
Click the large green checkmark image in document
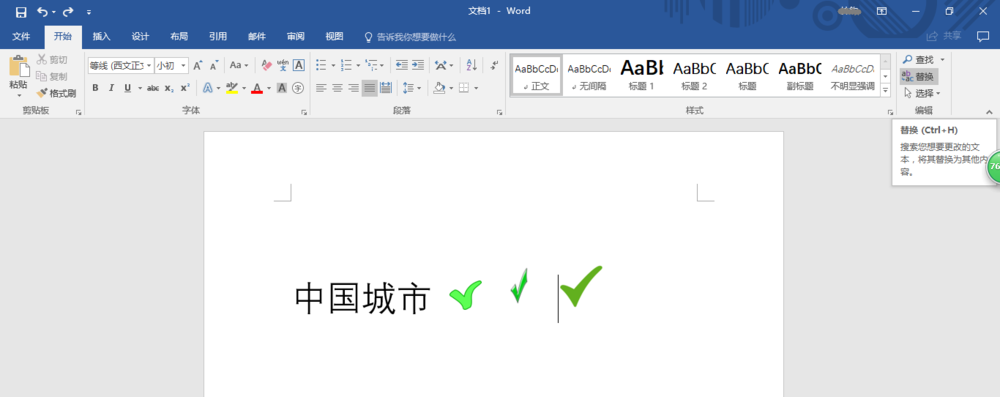click(x=581, y=286)
